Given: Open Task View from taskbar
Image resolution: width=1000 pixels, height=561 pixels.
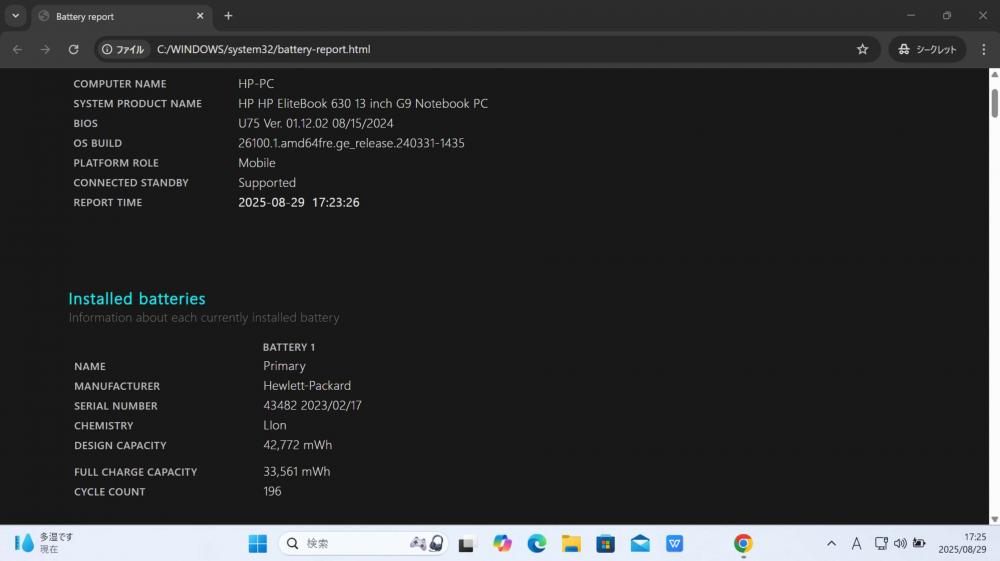Looking at the screenshot, I should 467,544.
